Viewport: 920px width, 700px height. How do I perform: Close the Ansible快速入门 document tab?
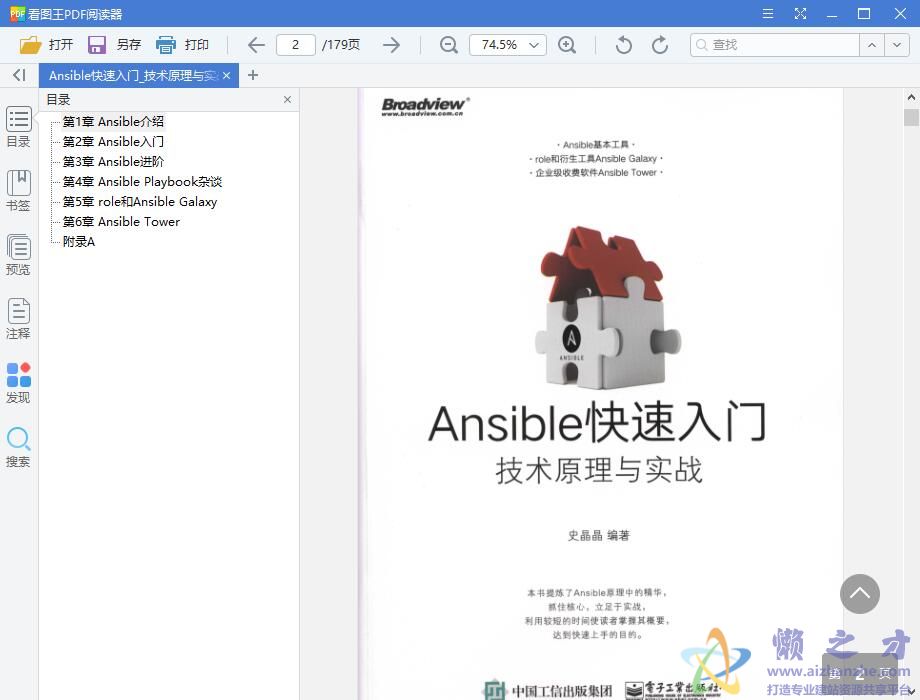pos(226,75)
